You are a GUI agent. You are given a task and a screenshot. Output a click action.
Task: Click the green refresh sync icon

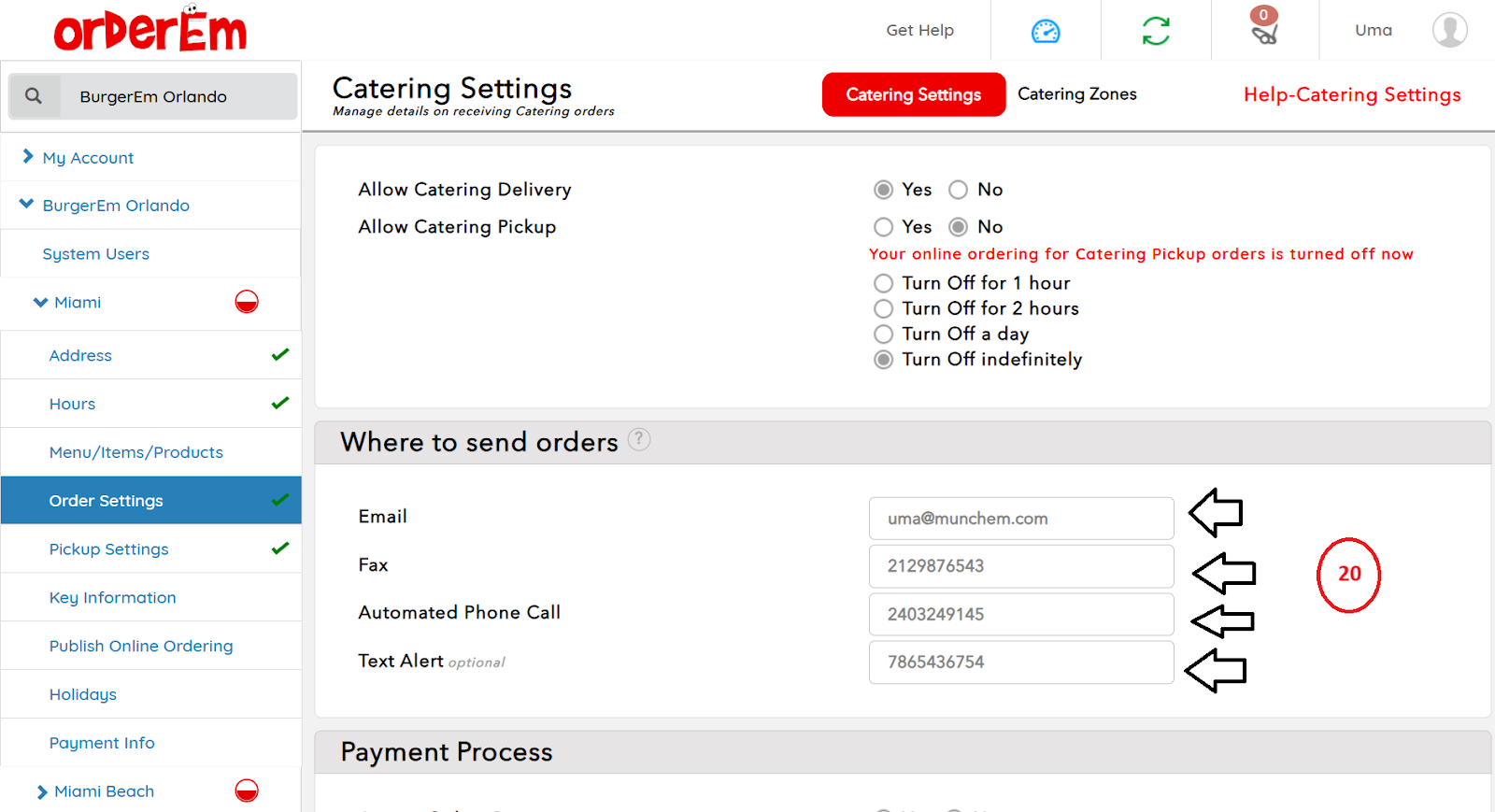tap(1156, 31)
